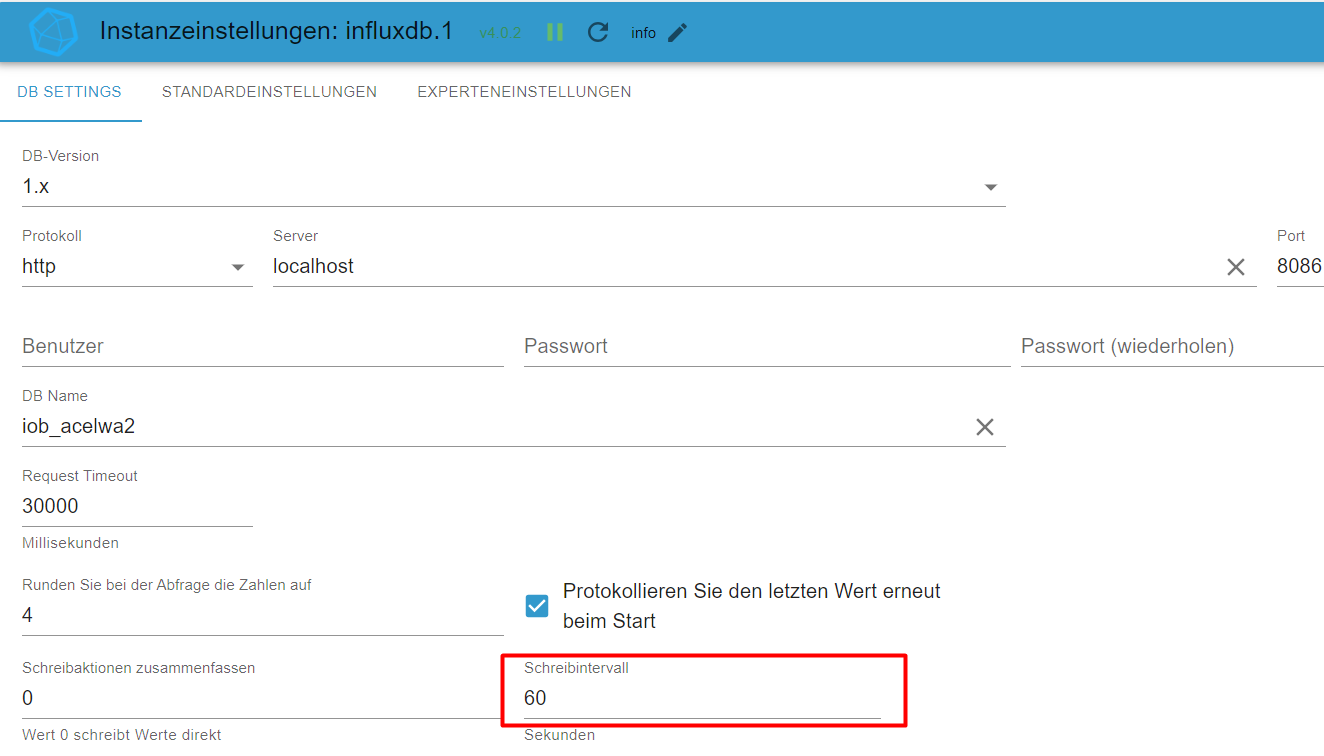
Task: Click the Schreibintervall field showing 60
Action: click(x=702, y=698)
